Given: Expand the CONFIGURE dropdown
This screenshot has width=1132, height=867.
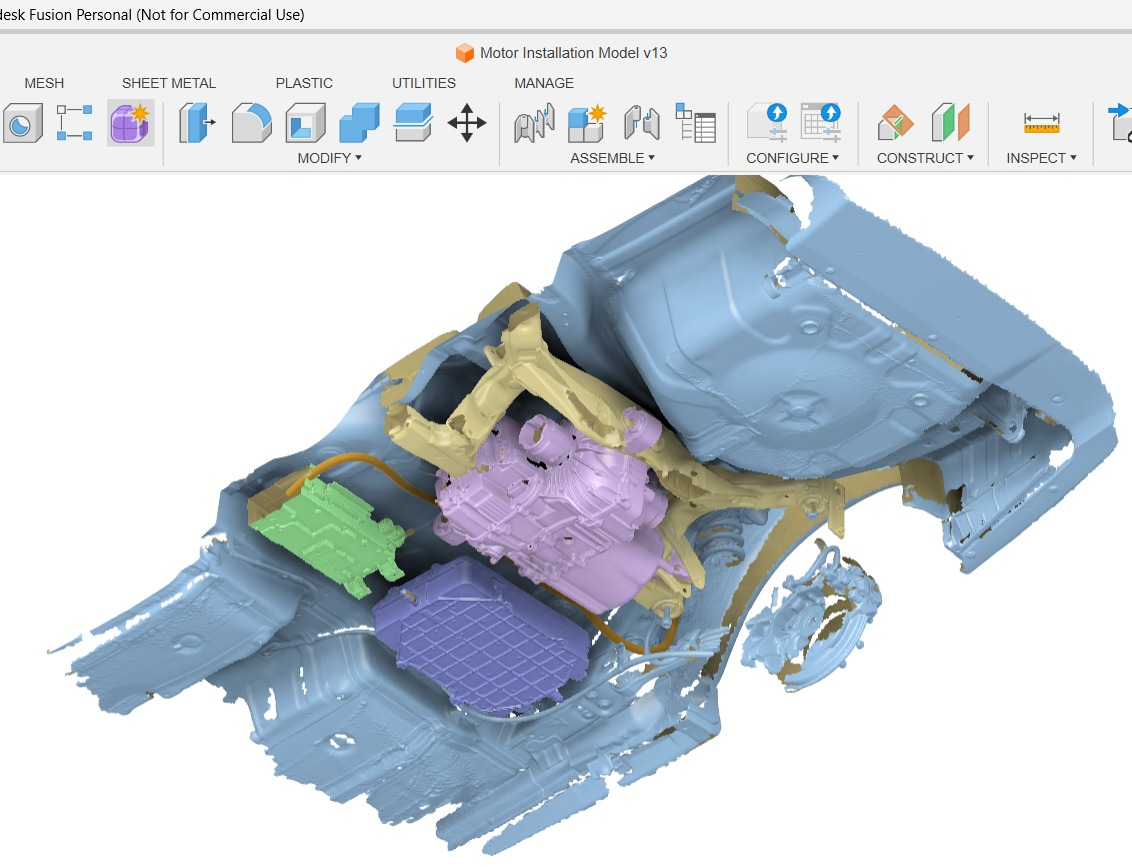Looking at the screenshot, I should [x=792, y=158].
